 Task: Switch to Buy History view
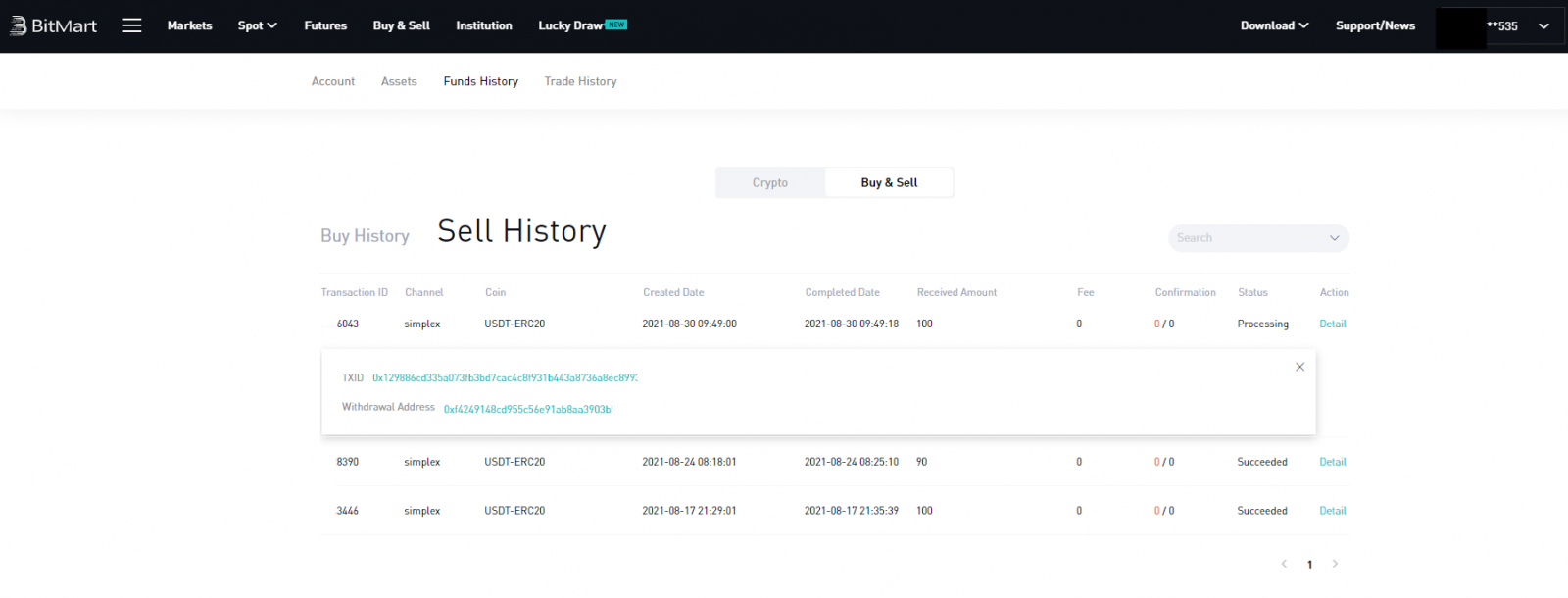pos(365,236)
